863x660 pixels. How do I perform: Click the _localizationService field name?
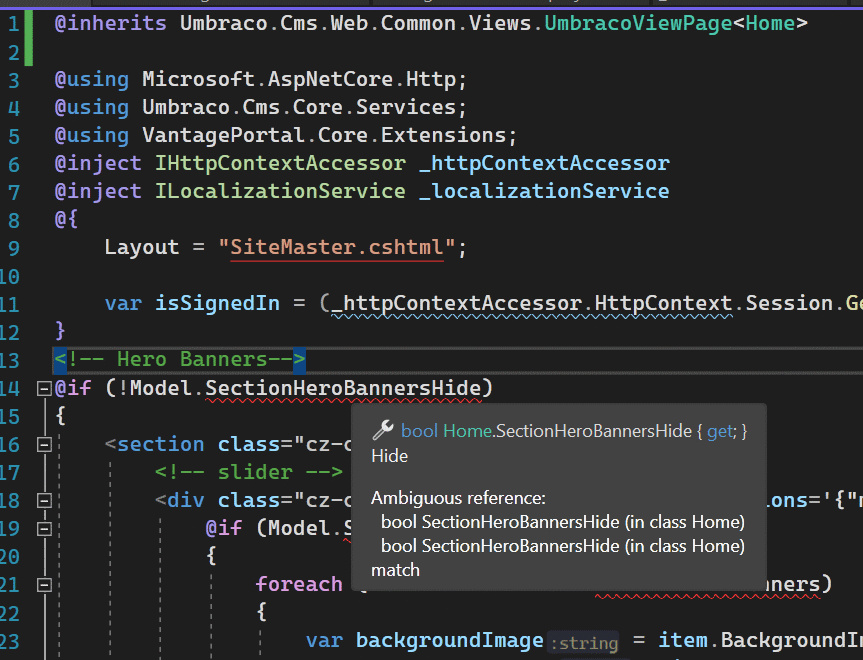(x=544, y=191)
